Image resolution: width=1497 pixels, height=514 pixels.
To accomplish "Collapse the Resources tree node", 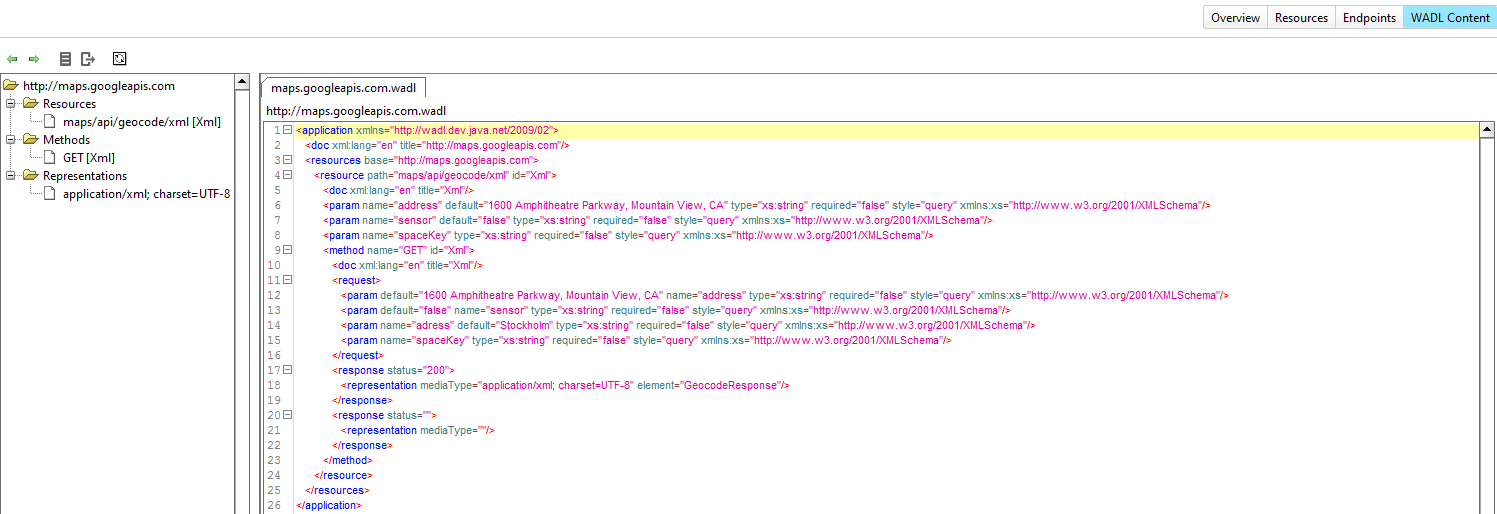I will [x=11, y=104].
